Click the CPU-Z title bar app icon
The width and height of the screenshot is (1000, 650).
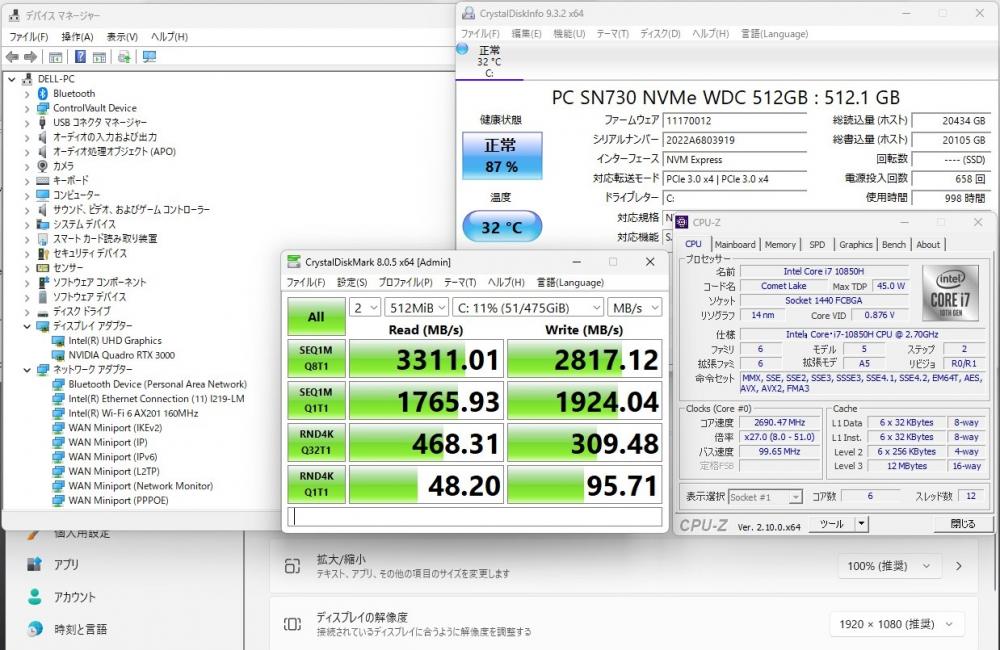coord(682,222)
